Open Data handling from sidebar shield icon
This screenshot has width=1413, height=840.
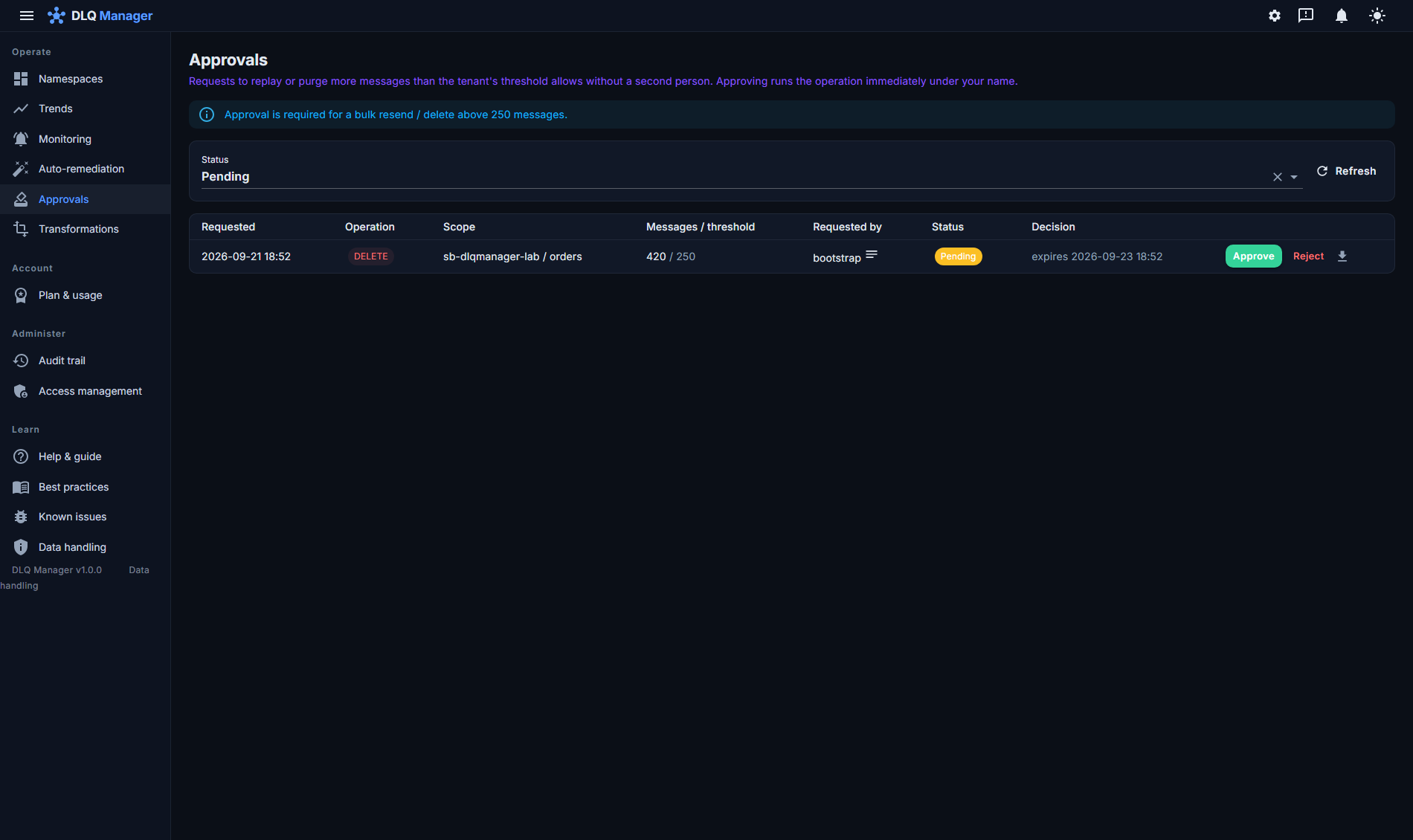point(86,547)
